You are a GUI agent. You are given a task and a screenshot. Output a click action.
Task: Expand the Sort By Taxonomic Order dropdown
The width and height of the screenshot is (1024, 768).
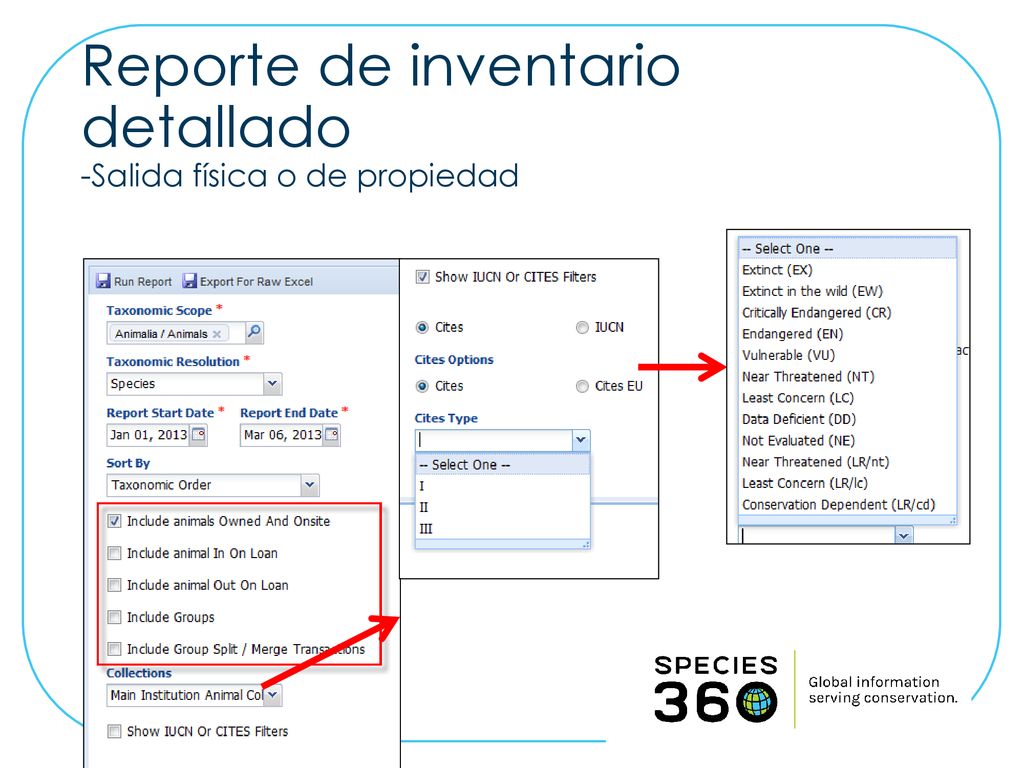click(x=310, y=485)
